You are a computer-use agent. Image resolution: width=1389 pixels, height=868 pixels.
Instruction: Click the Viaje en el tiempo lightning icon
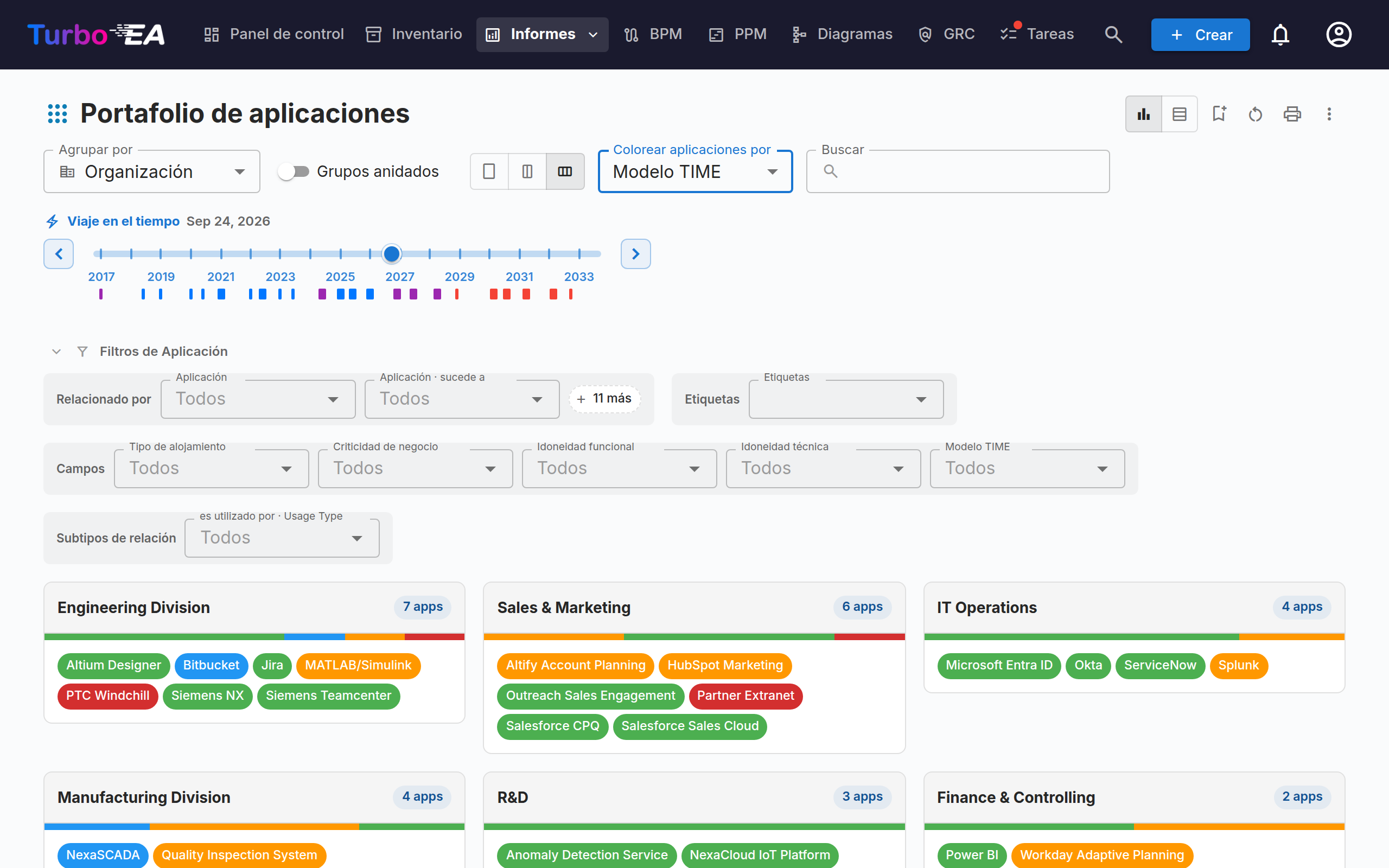(52, 221)
